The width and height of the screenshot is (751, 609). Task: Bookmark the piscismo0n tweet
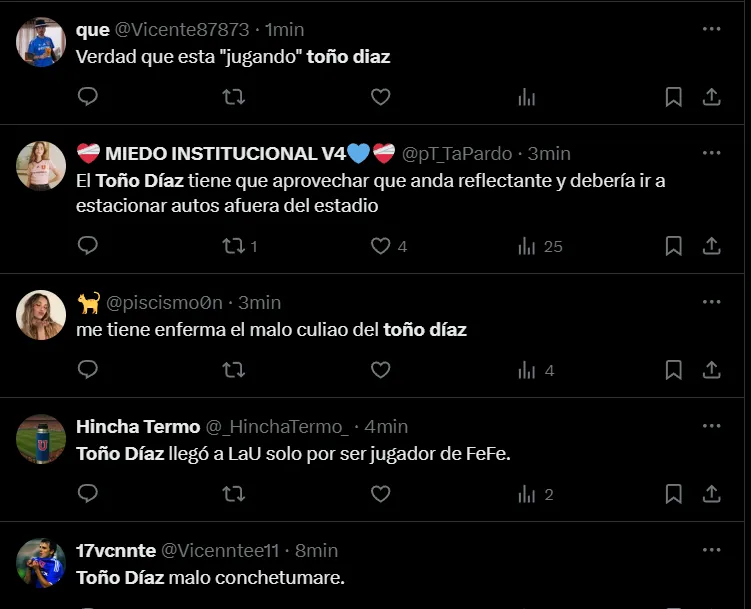(x=674, y=370)
